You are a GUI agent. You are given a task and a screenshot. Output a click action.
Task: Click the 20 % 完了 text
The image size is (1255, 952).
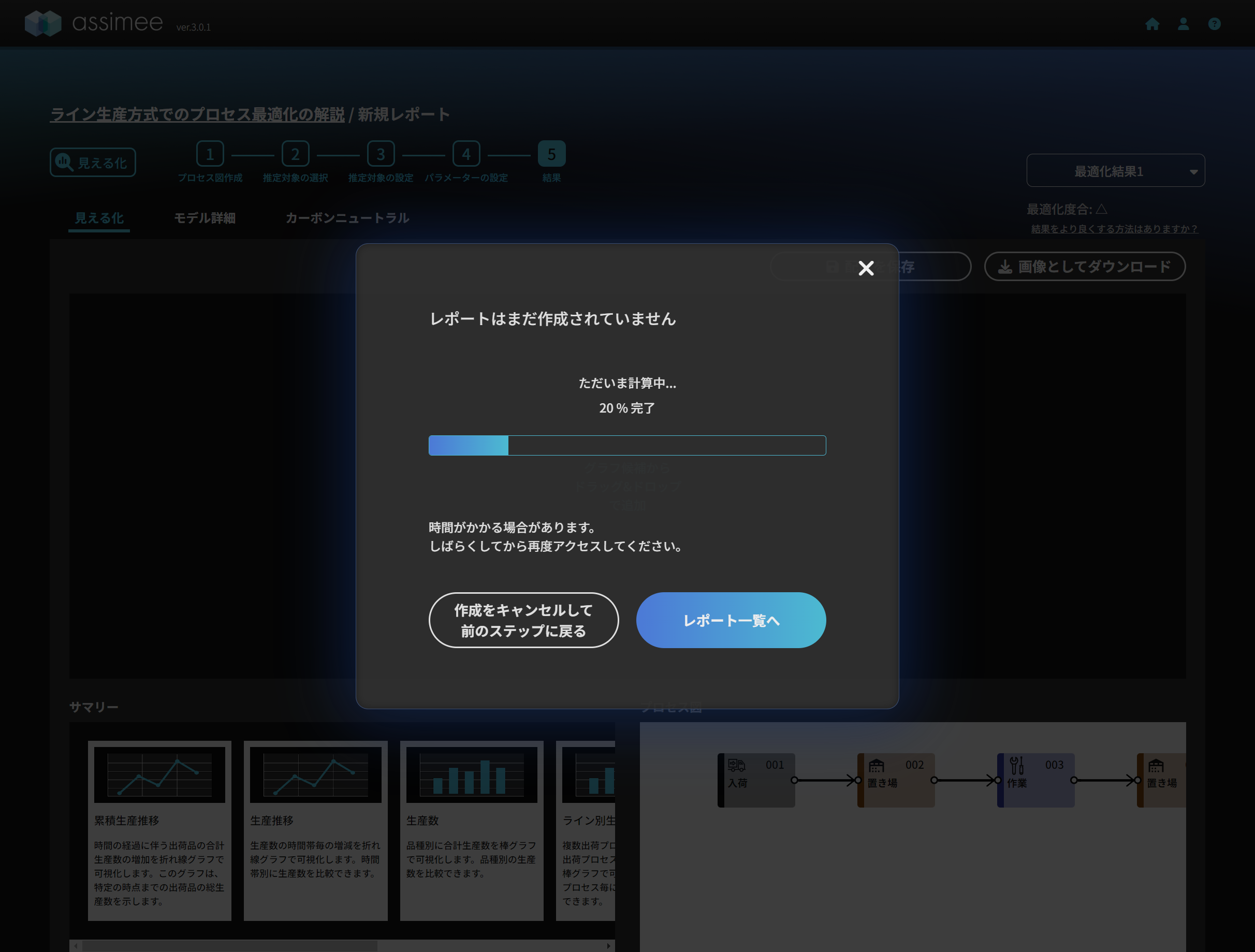pyautogui.click(x=627, y=408)
